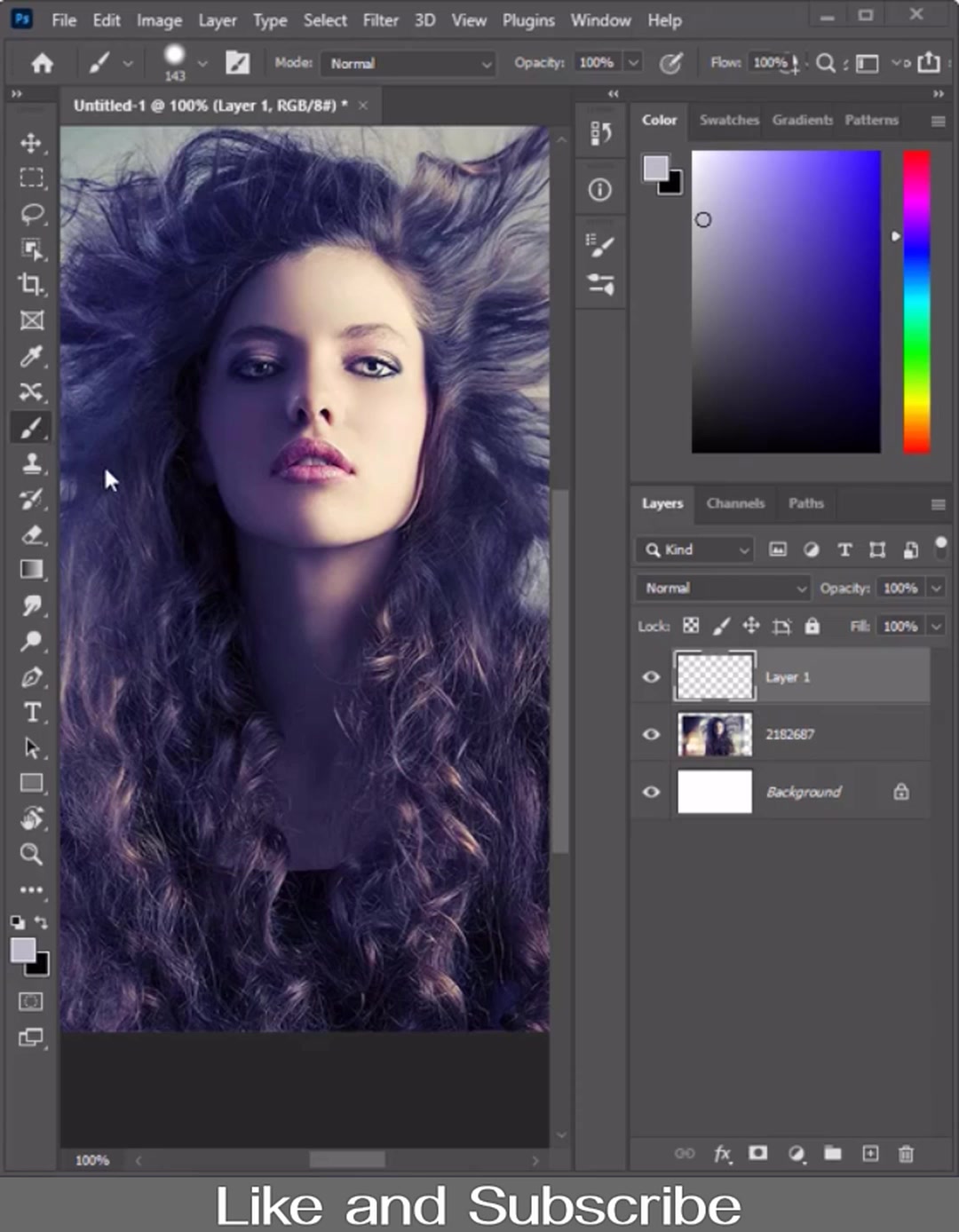The height and width of the screenshot is (1232, 959).
Task: Pick the Eyedropper tool
Action: tap(32, 356)
